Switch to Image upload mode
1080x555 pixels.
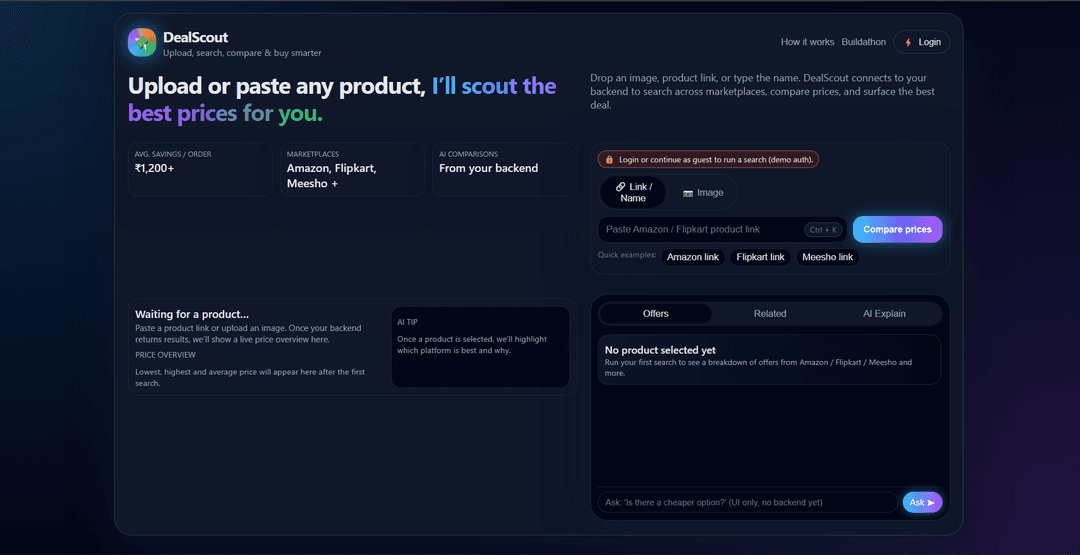pos(703,193)
